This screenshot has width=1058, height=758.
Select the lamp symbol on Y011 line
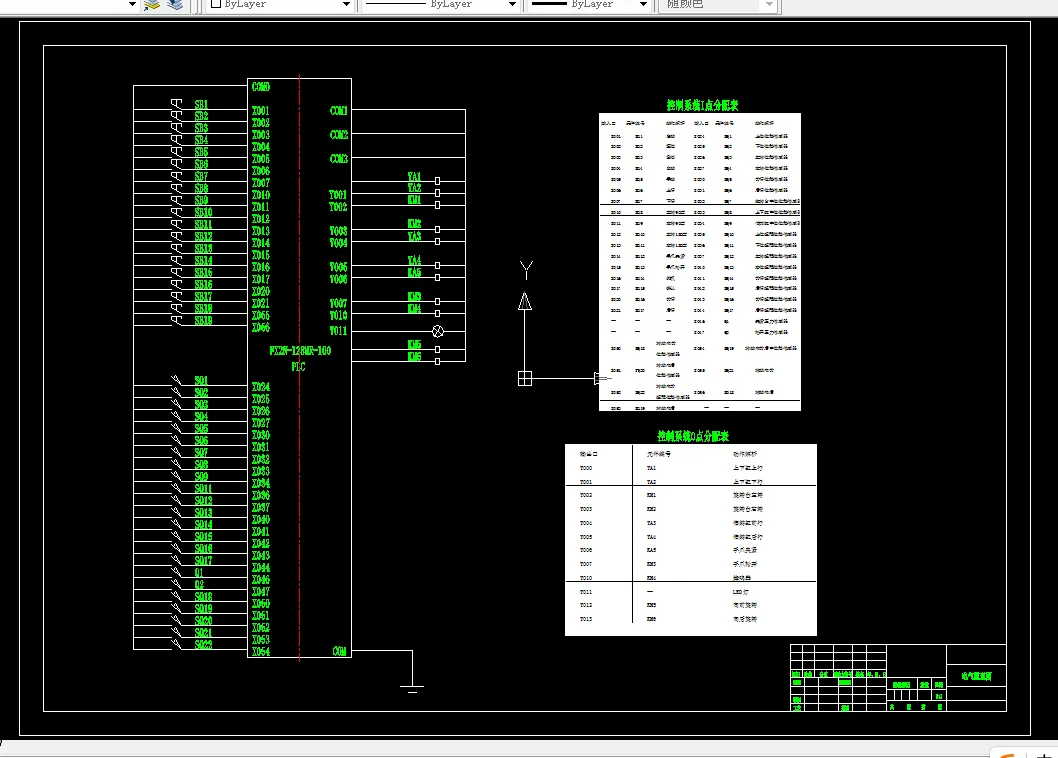pyautogui.click(x=438, y=331)
